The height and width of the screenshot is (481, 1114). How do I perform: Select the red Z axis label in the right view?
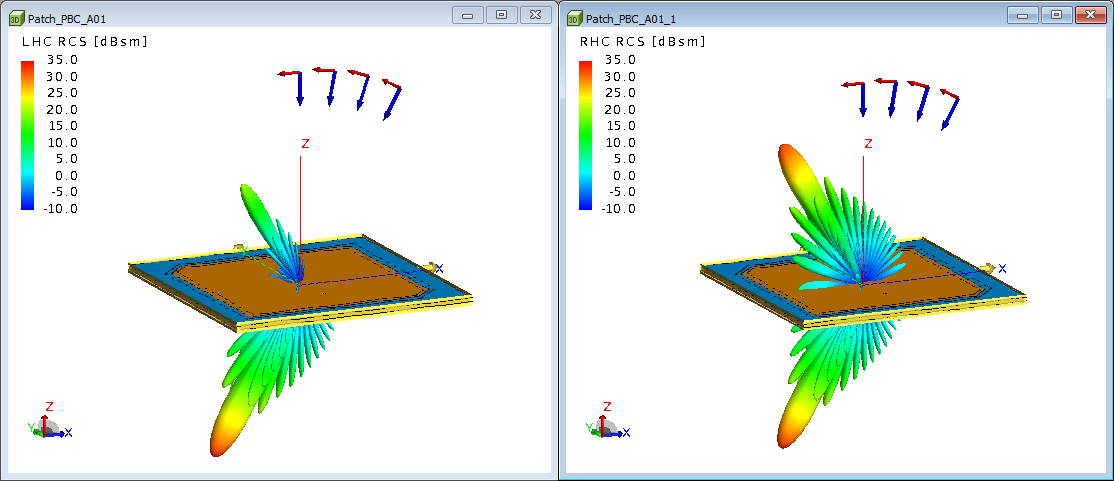point(868,144)
